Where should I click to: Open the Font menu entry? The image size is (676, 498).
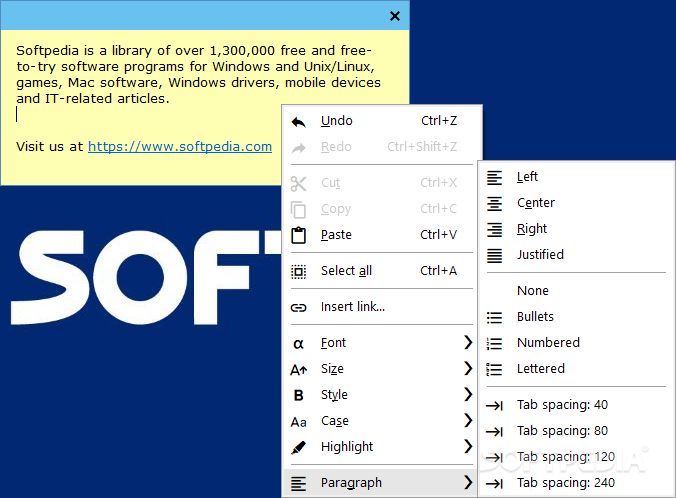tap(382, 343)
